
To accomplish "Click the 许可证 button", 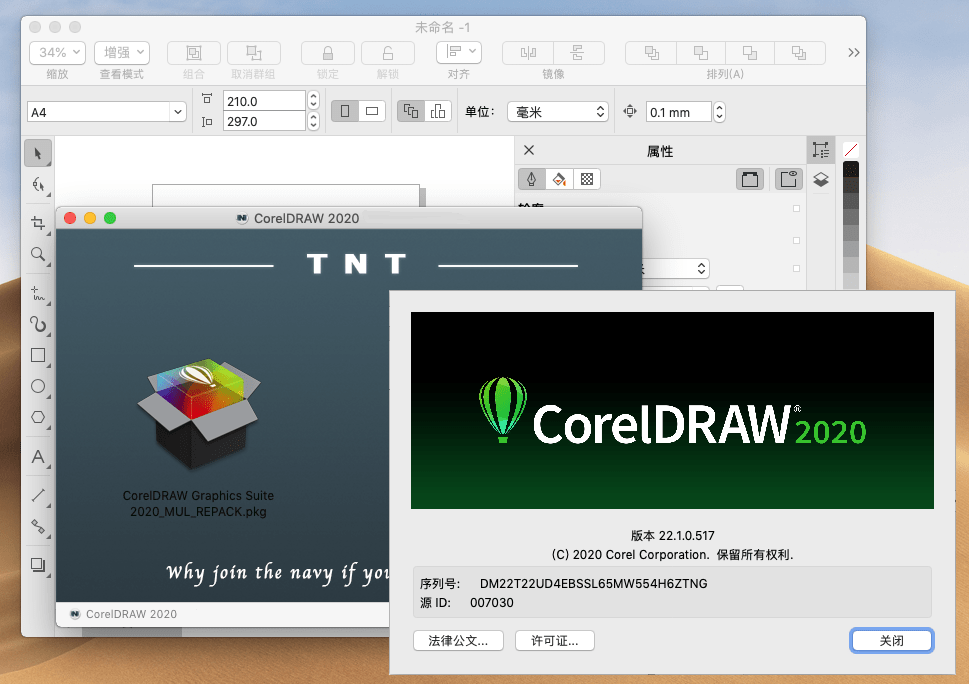I will 555,641.
